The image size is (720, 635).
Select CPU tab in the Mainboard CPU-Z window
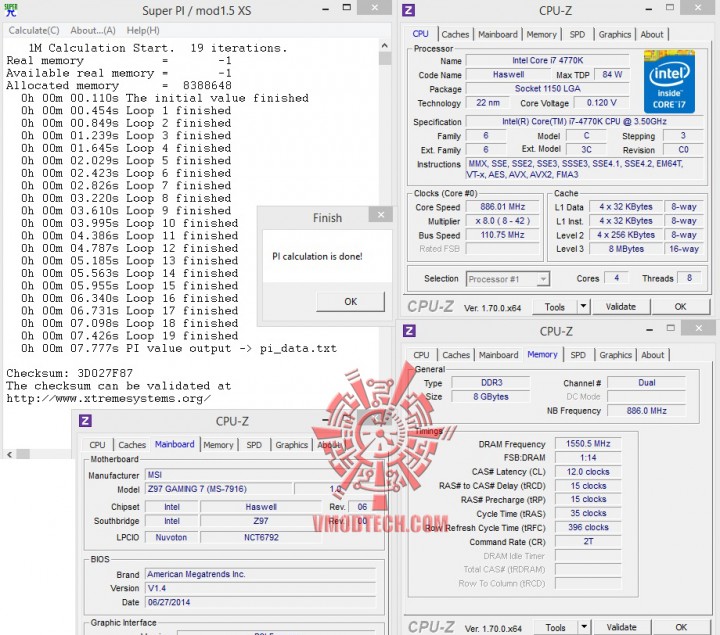[x=97, y=445]
